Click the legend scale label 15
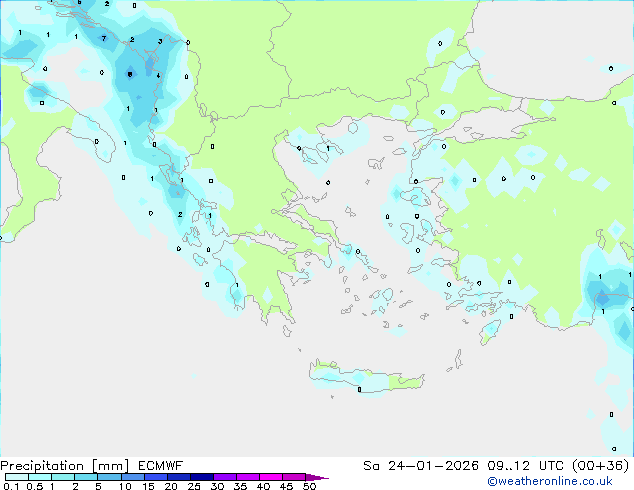Image resolution: width=634 pixels, height=490 pixels. tap(148, 486)
